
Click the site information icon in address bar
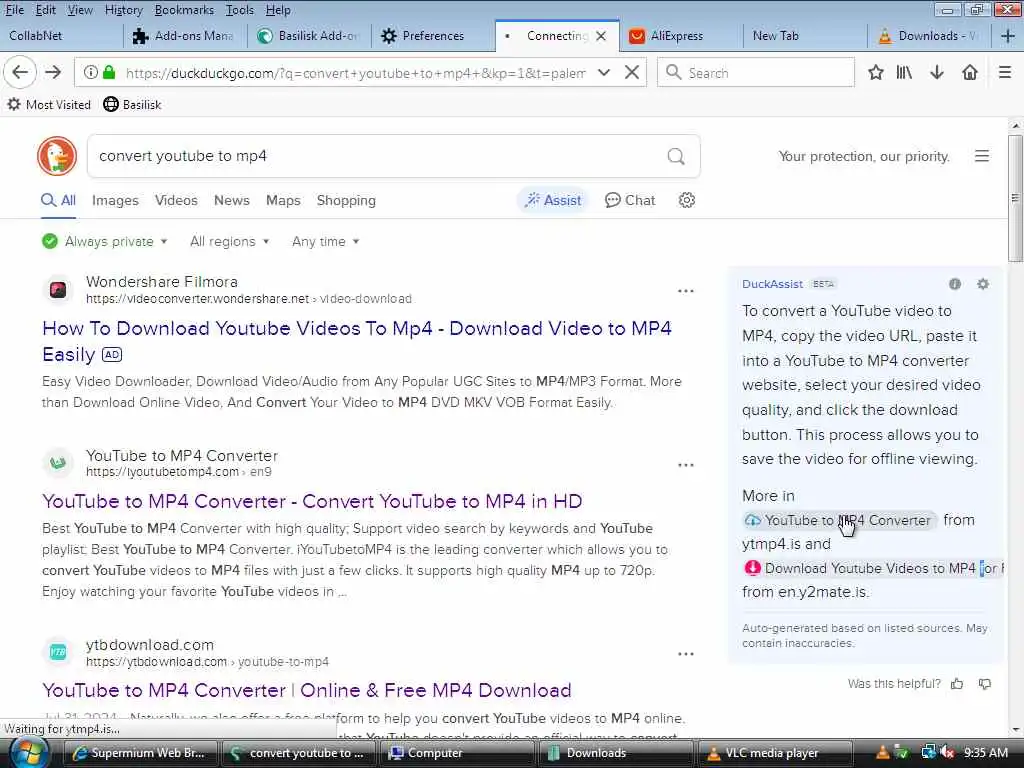tap(91, 72)
